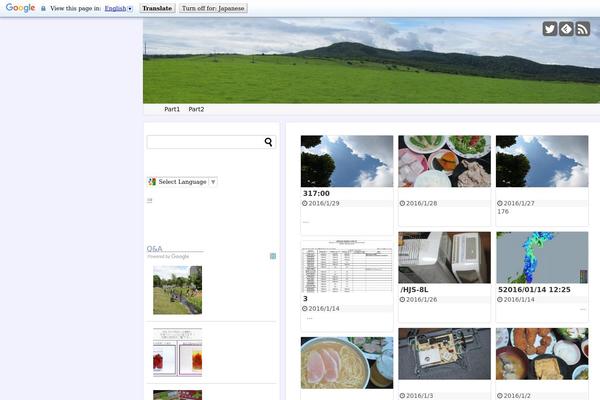Open the heater appliance thumbnail
This screenshot has height=400, width=600.
point(444,258)
